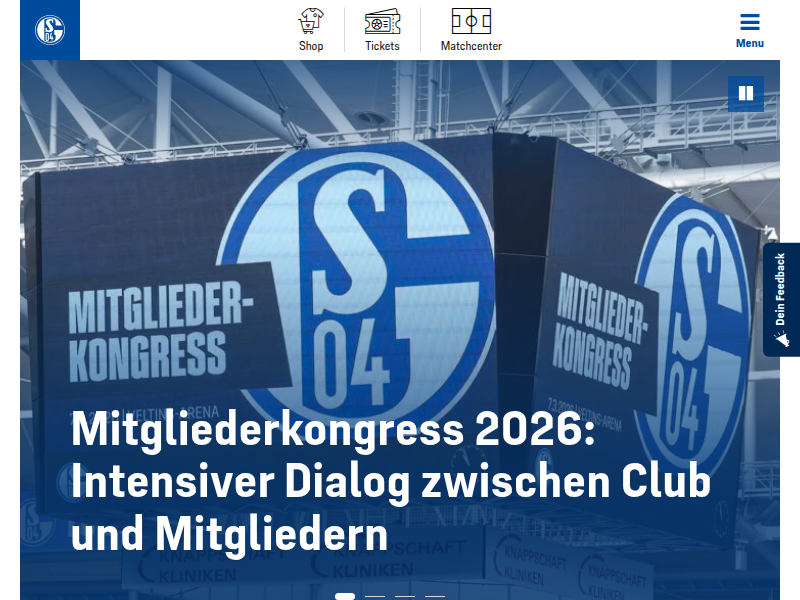800x600 pixels.
Task: Open the Shop text label
Action: (311, 46)
